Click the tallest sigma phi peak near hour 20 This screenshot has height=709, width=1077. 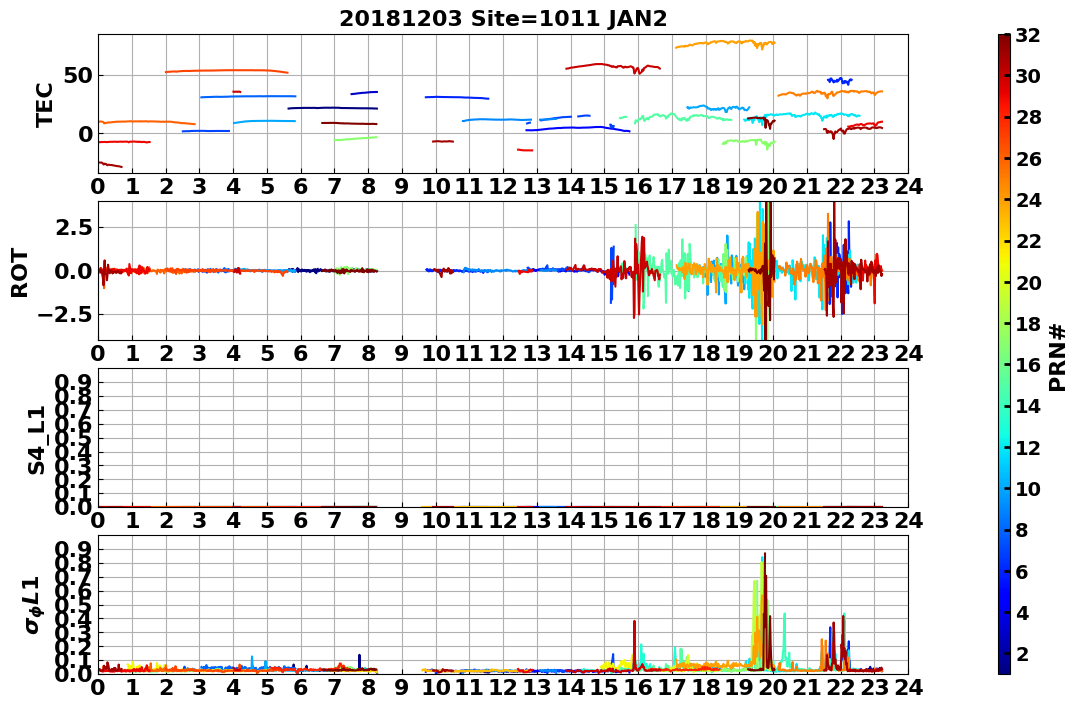pyautogui.click(x=764, y=611)
